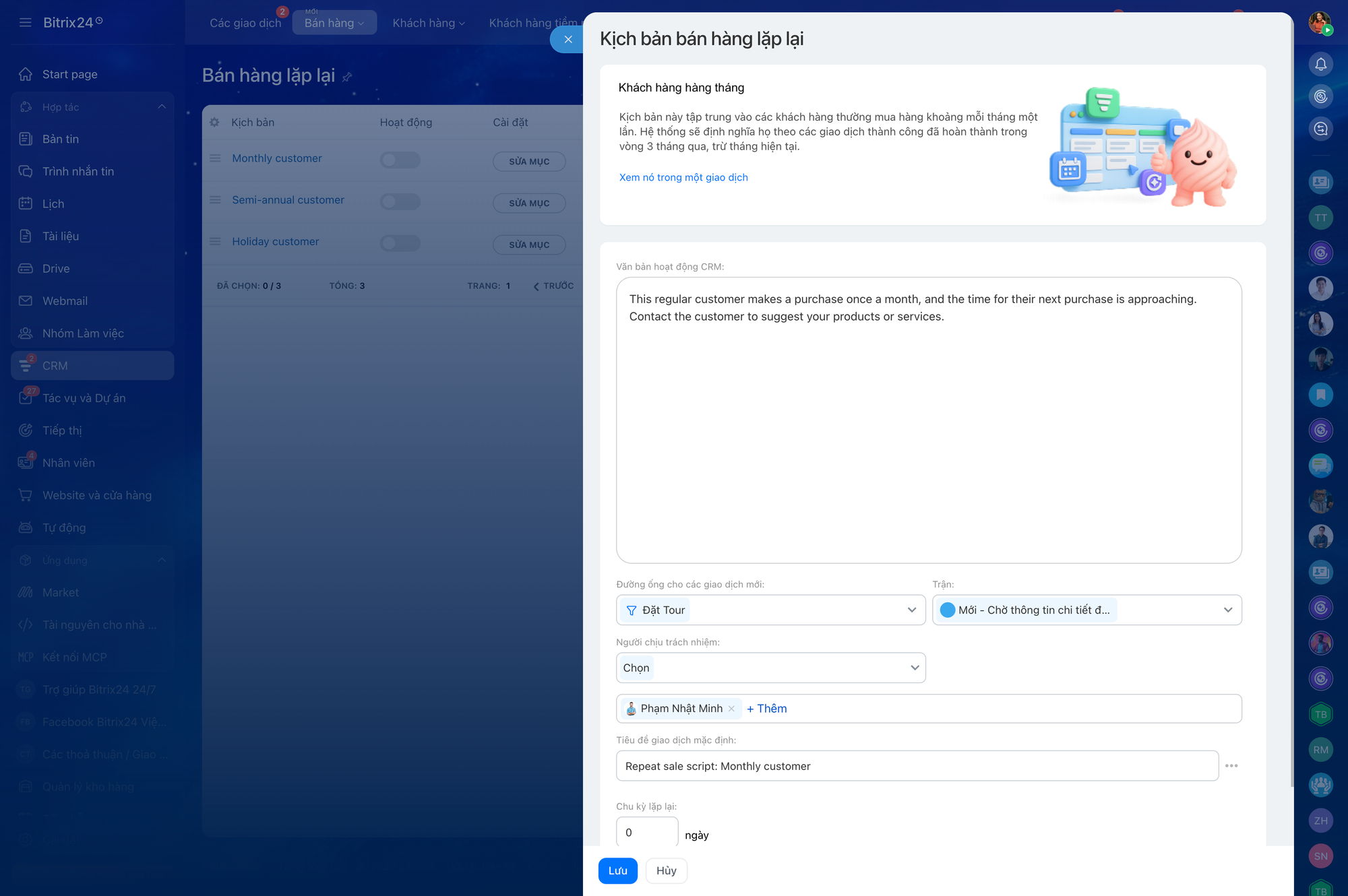
Task: Open the Tài liệu documents icon
Action: (x=26, y=236)
